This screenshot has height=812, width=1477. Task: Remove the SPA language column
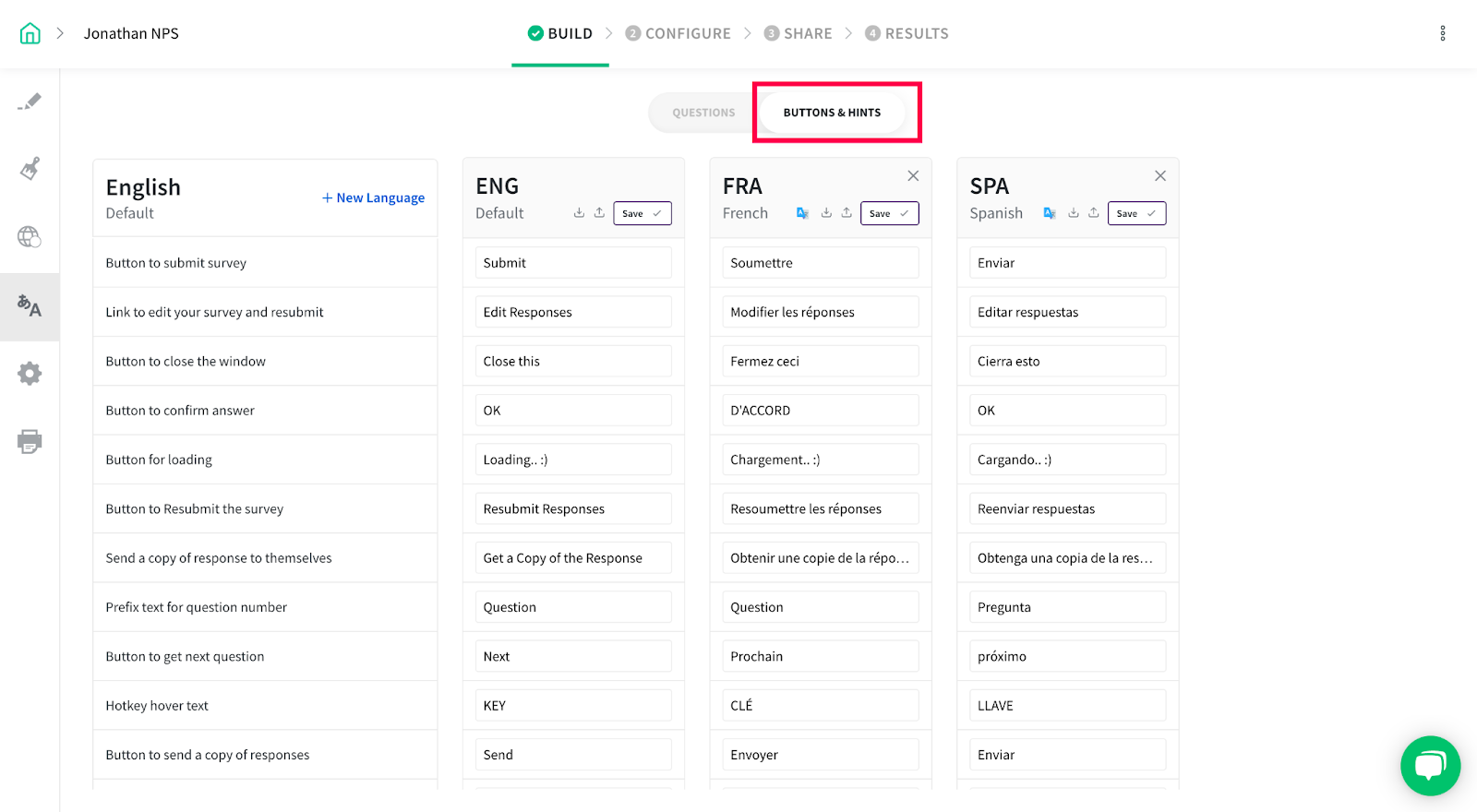tap(1160, 176)
